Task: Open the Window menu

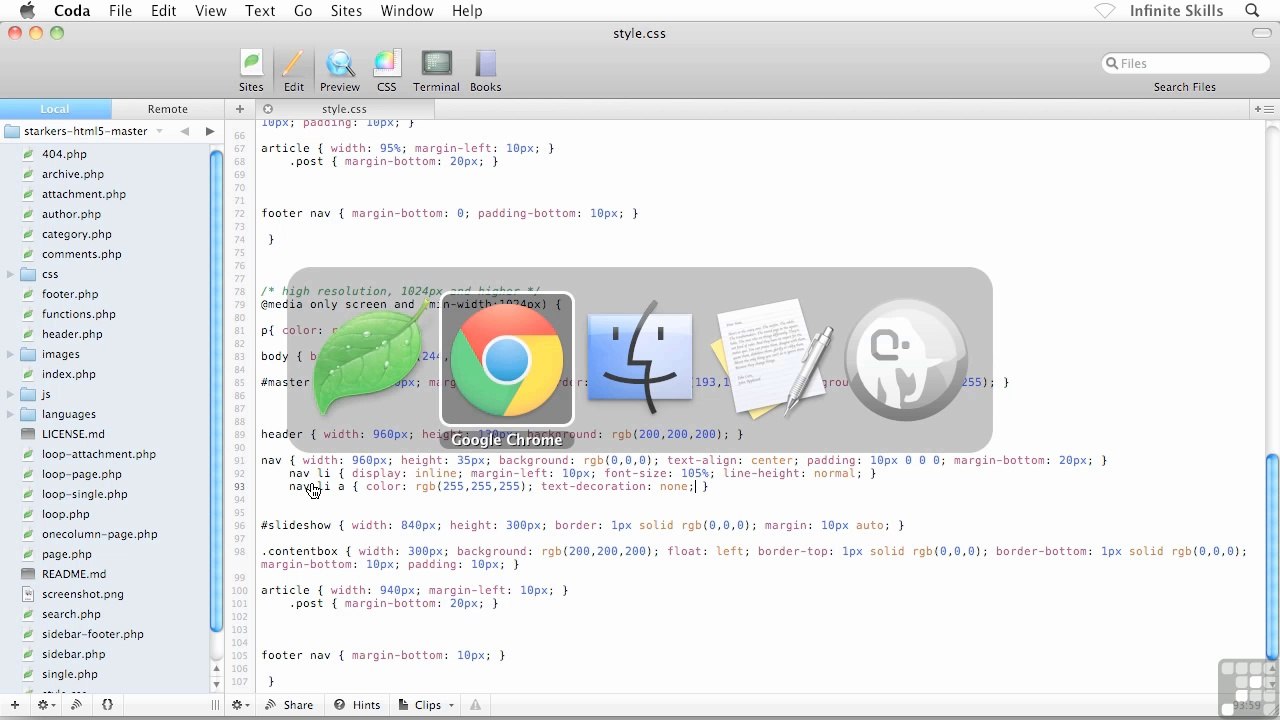Action: [x=407, y=11]
